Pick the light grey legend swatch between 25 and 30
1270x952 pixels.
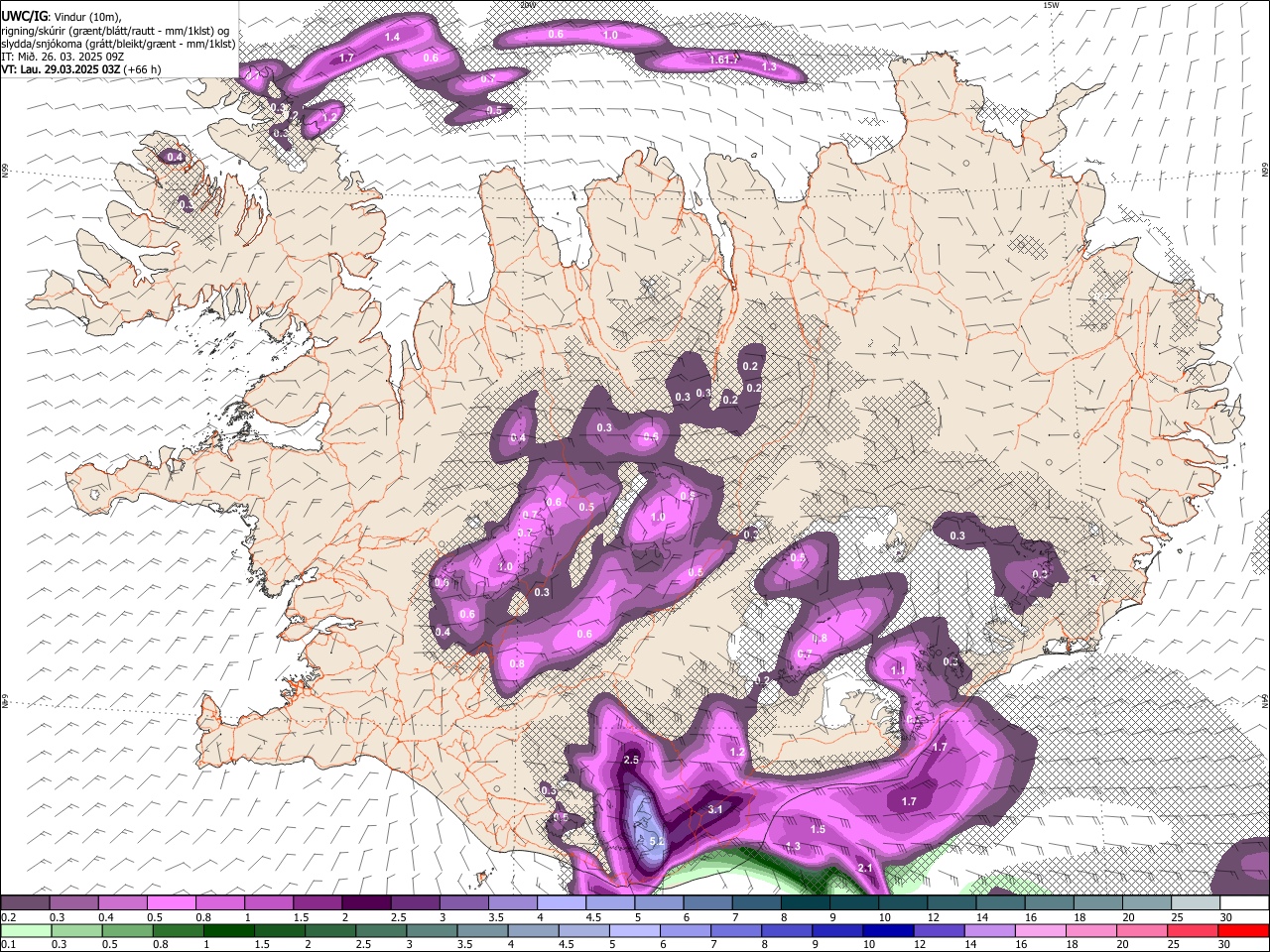tap(1196, 903)
